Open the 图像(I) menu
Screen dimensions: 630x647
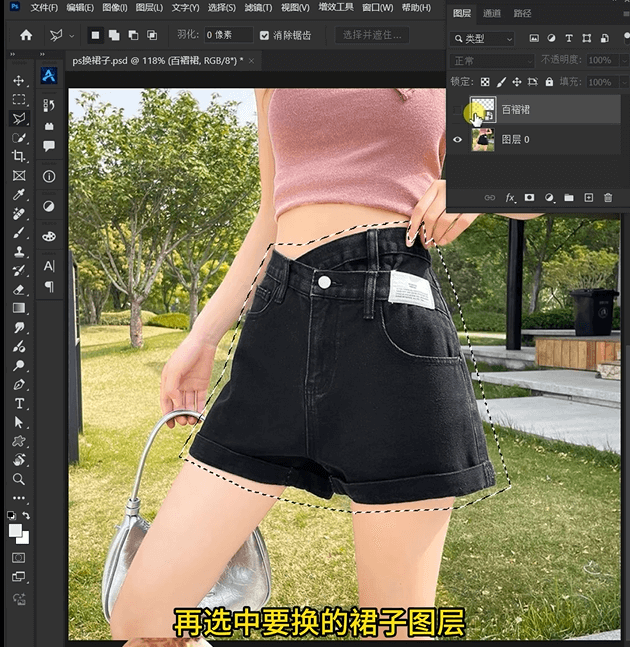pos(115,8)
